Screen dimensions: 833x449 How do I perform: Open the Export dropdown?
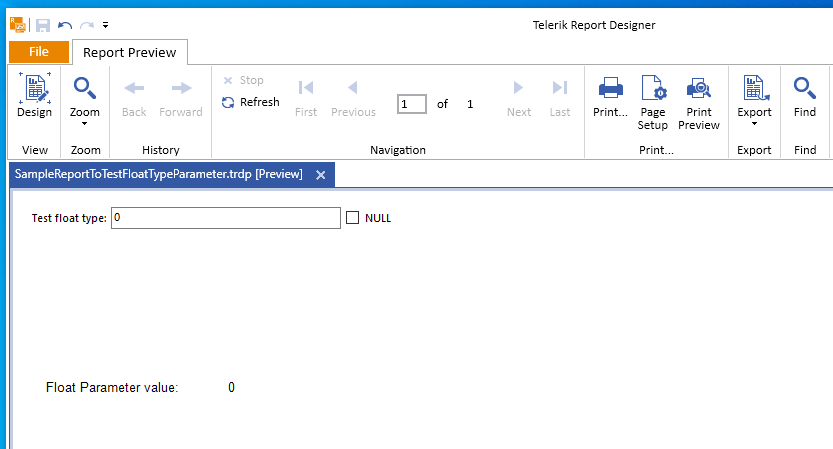pos(754,101)
